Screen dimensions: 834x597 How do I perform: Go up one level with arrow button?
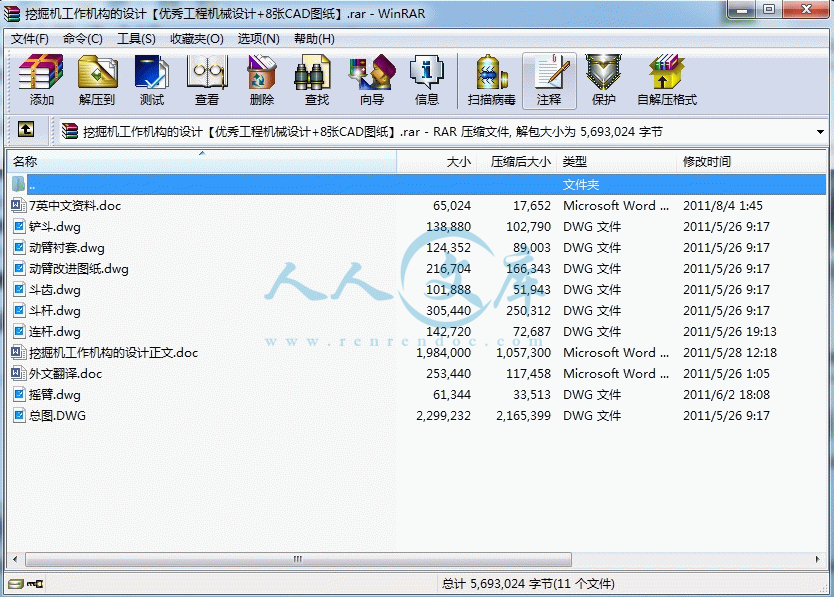(x=26, y=129)
